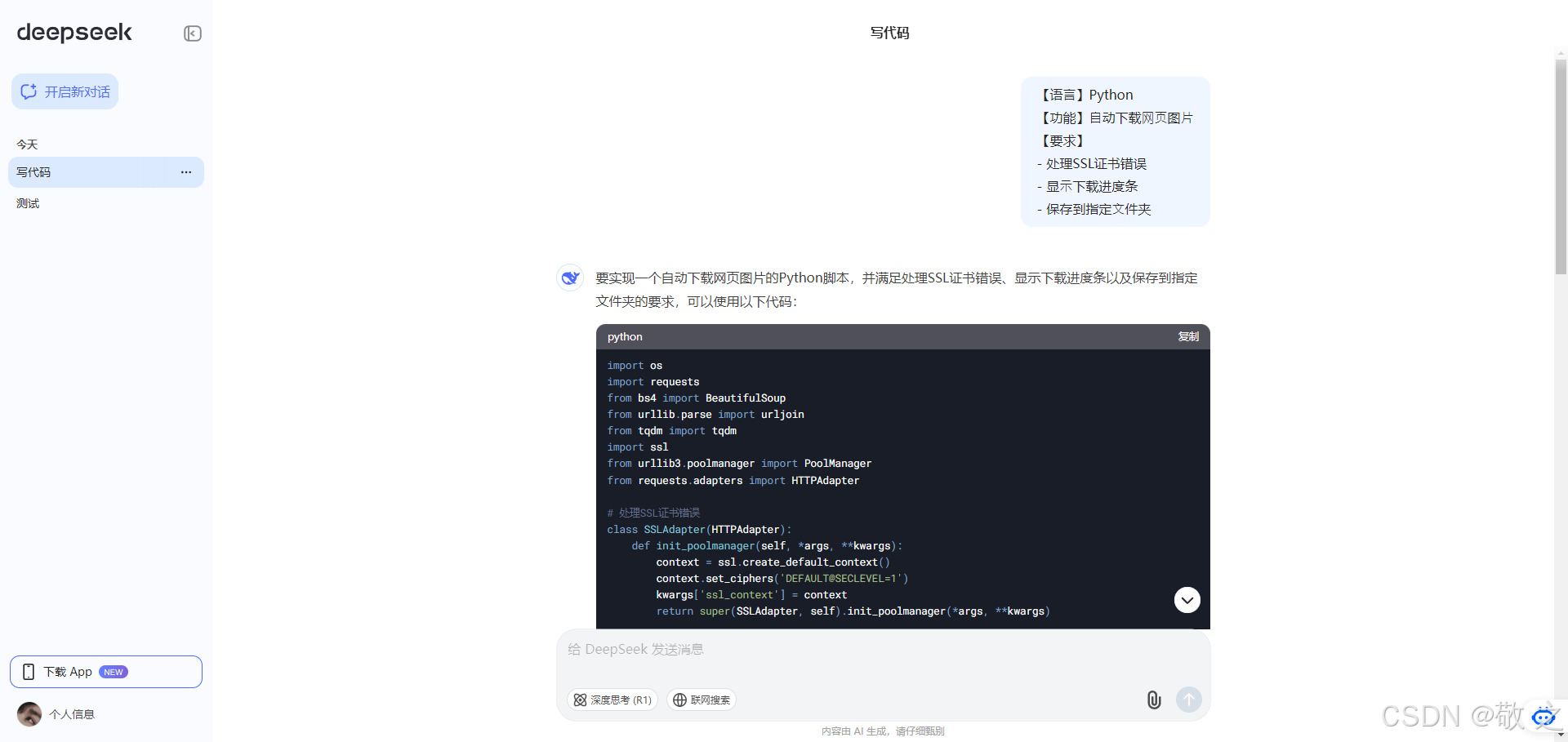Click the line 'import os' in code
Image resolution: width=1568 pixels, height=742 pixels.
(635, 366)
